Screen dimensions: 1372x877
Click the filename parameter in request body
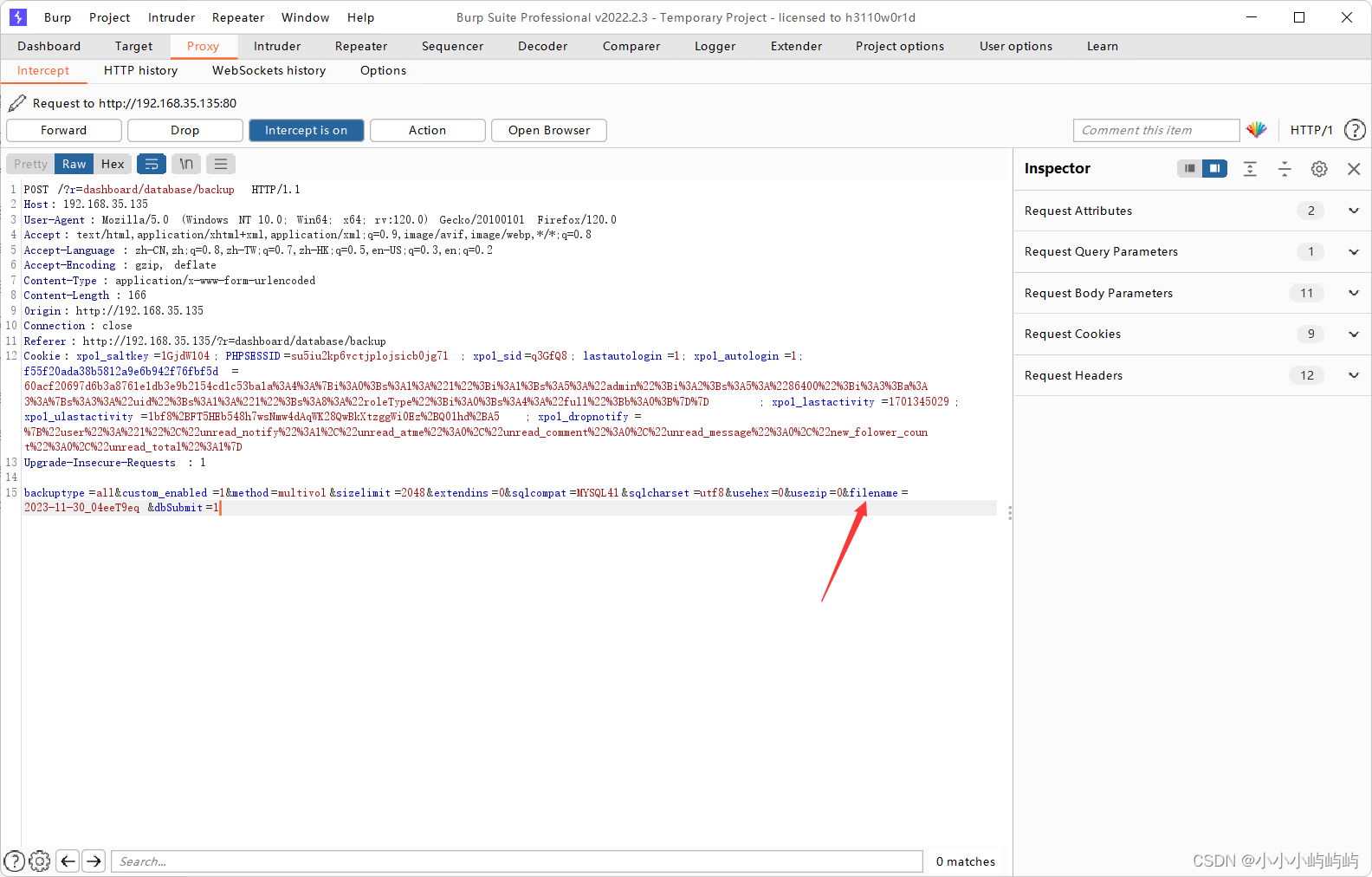[874, 493]
